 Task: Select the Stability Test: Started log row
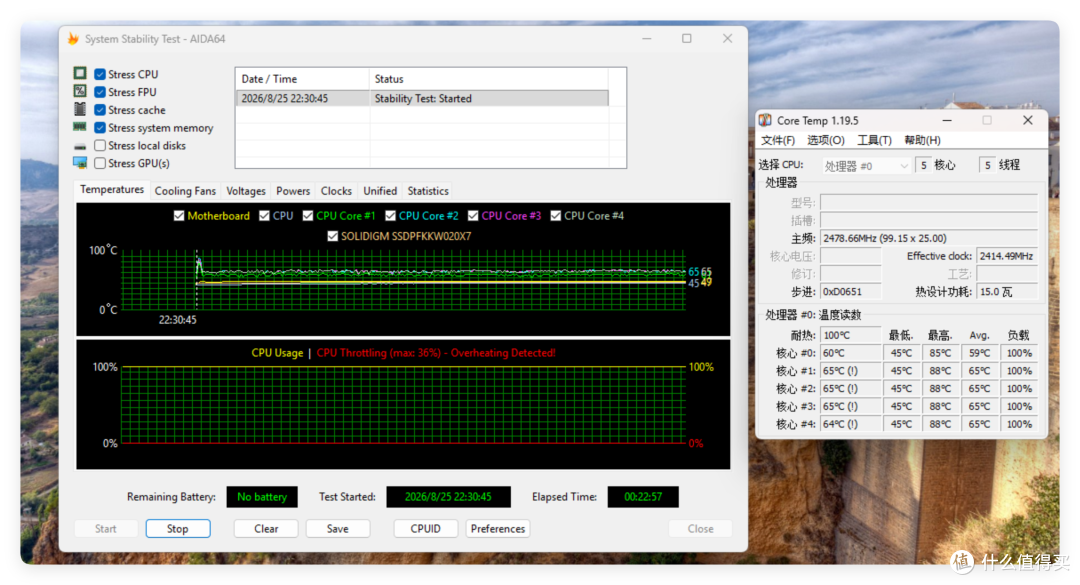click(x=422, y=99)
